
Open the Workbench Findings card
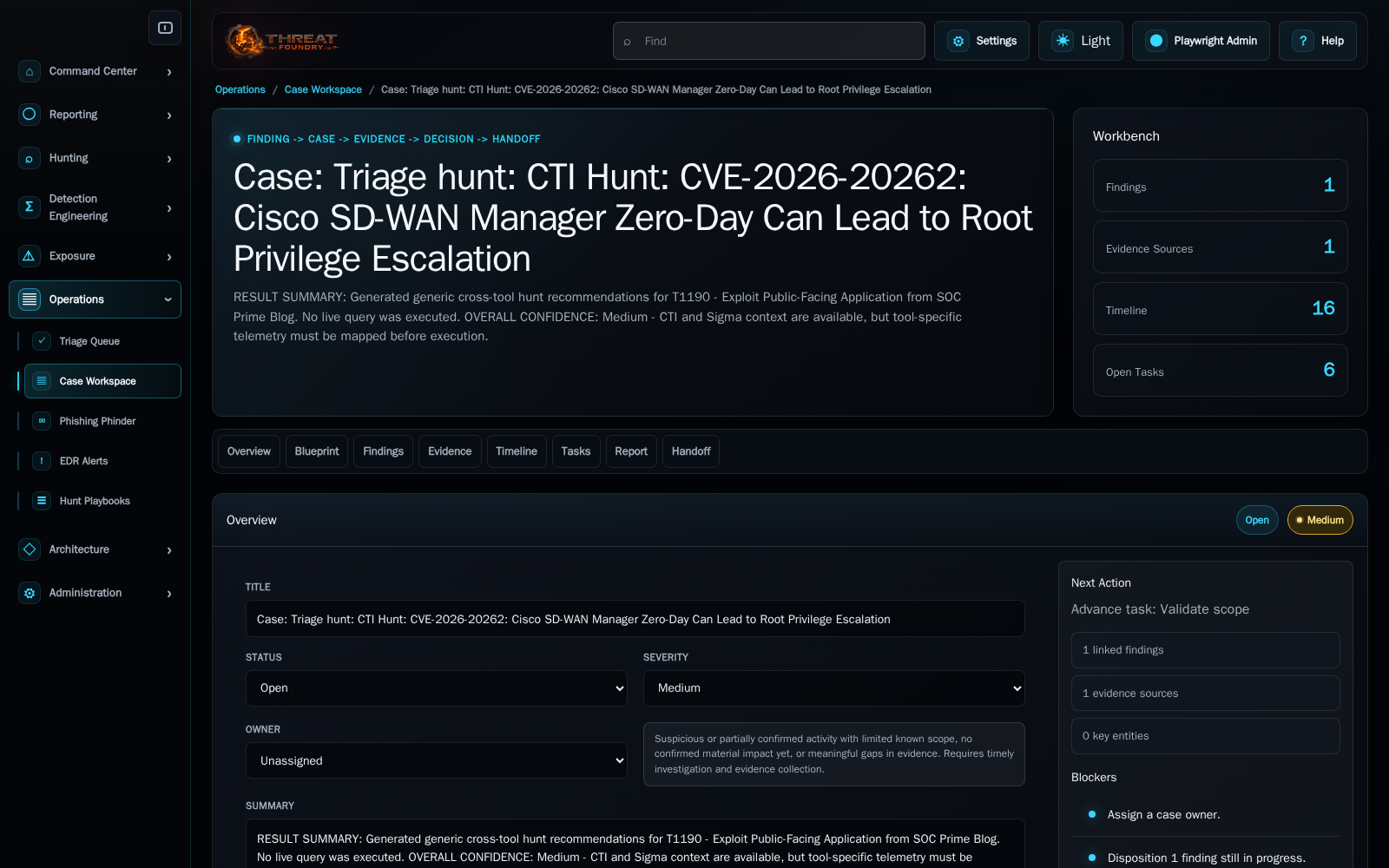[1220, 185]
